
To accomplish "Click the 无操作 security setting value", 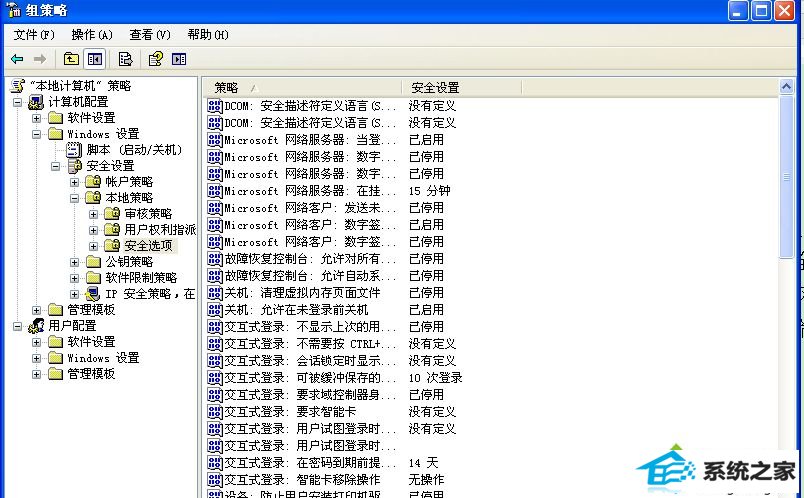I will click(426, 480).
